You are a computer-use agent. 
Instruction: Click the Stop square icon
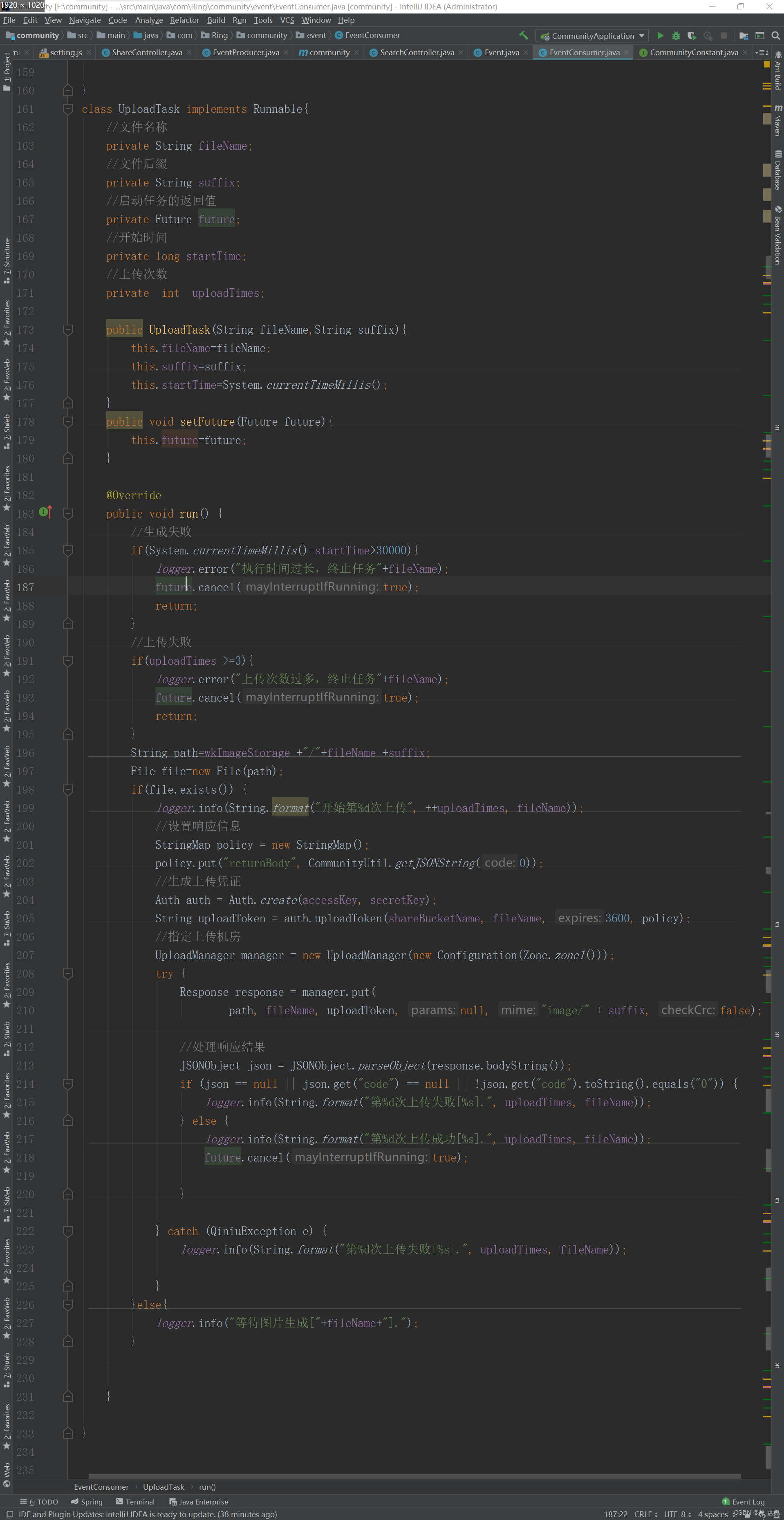pos(724,36)
